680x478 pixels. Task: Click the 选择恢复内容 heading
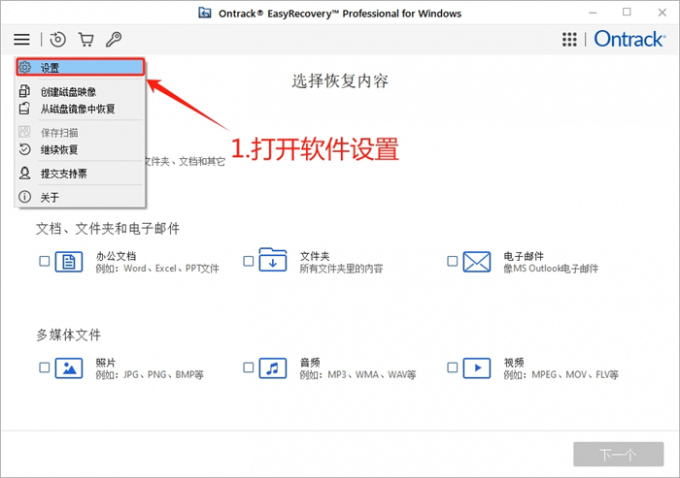[x=340, y=81]
